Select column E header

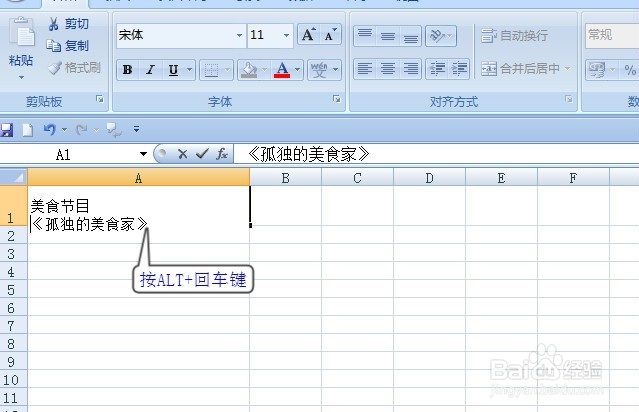tap(501, 178)
